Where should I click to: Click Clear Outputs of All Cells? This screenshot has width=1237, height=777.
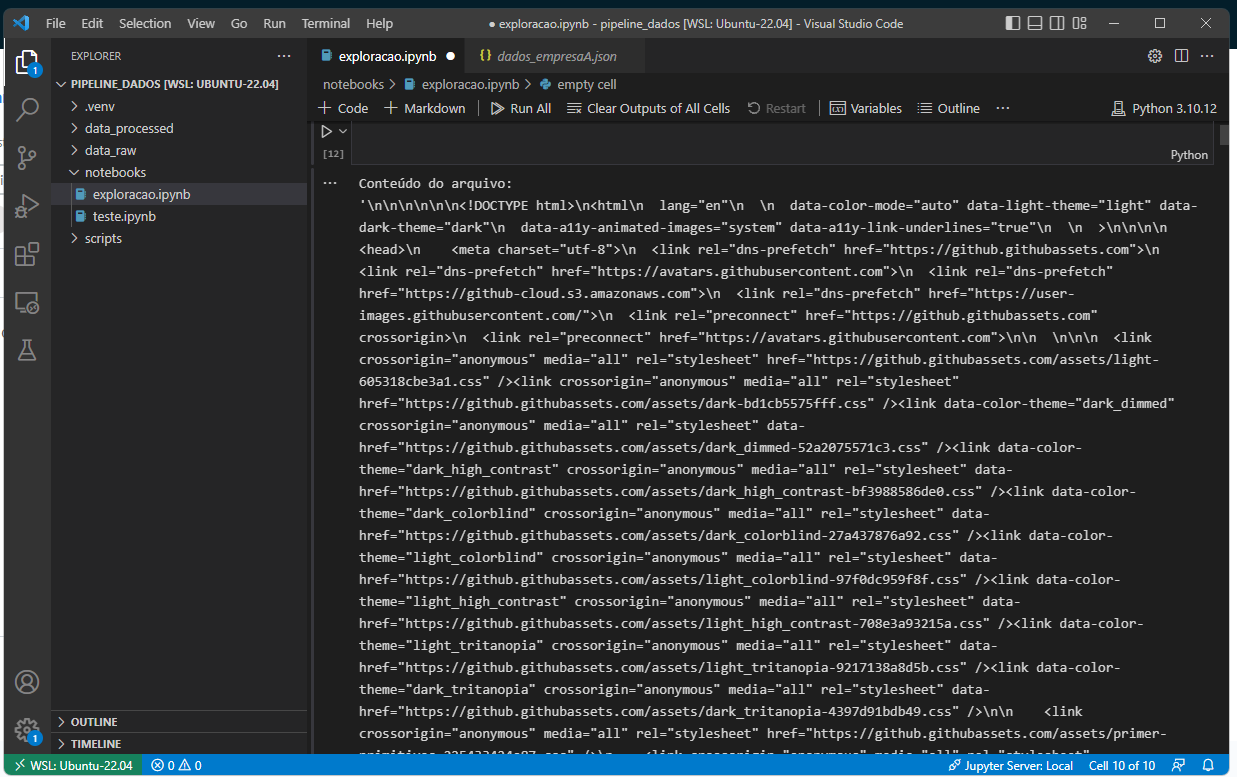tap(648, 108)
